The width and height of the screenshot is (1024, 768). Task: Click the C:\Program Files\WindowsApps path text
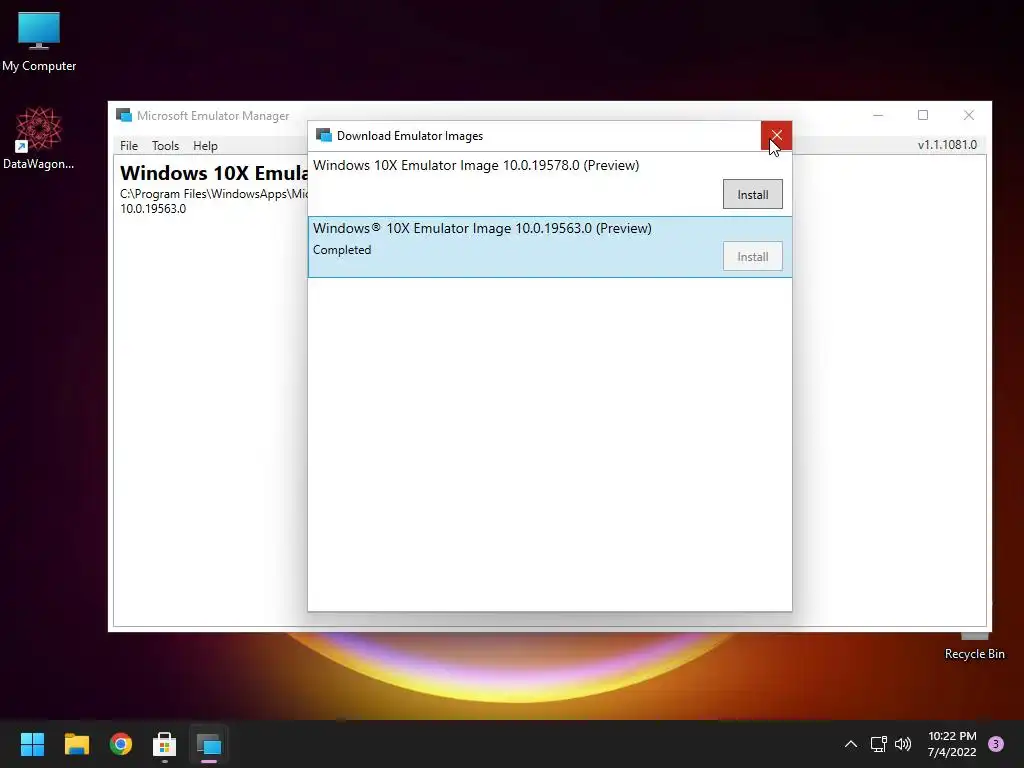pyautogui.click(x=214, y=194)
